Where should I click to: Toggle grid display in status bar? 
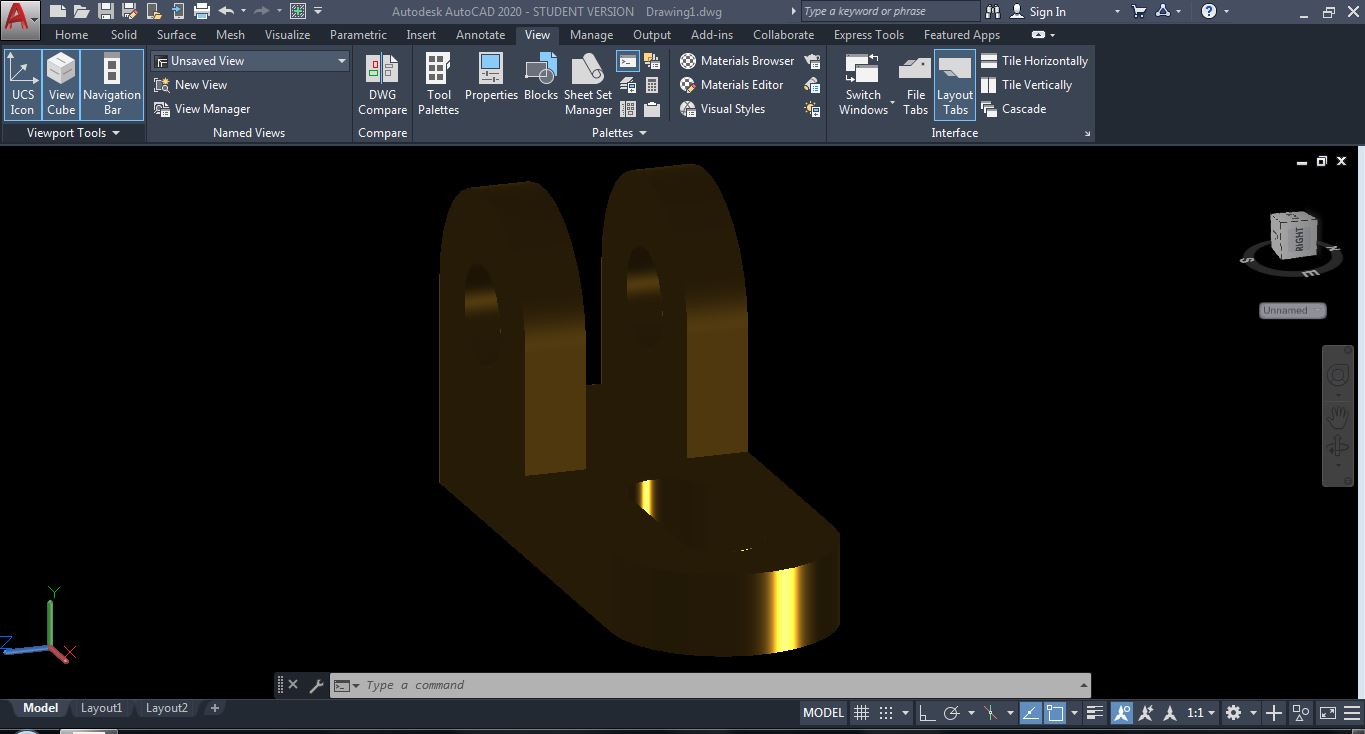pos(860,712)
